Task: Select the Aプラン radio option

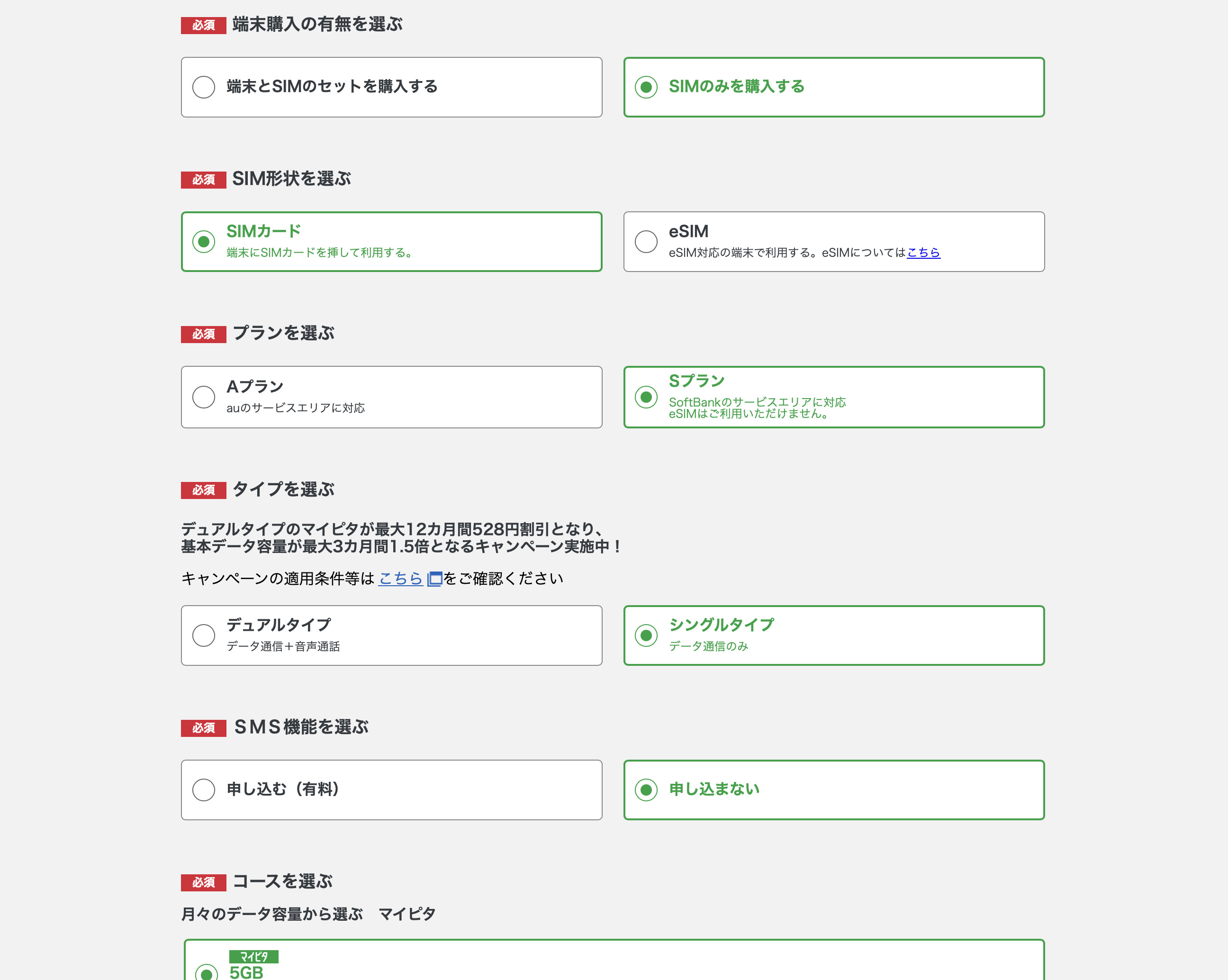Action: pos(203,397)
